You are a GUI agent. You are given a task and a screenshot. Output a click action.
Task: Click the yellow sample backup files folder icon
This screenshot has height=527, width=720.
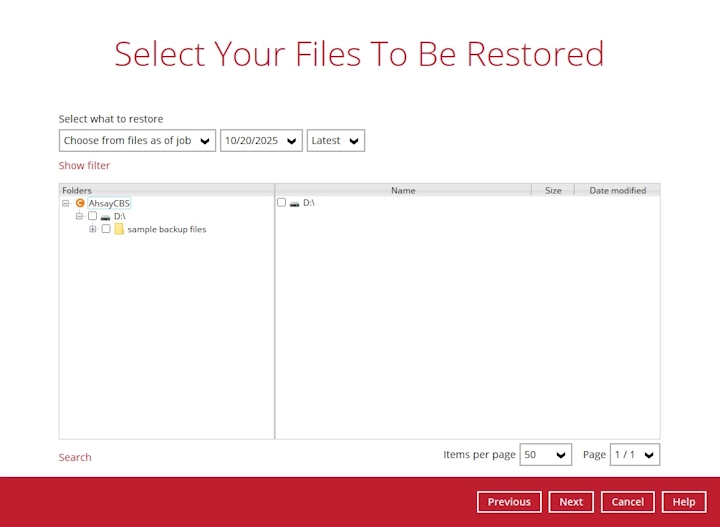tap(119, 229)
